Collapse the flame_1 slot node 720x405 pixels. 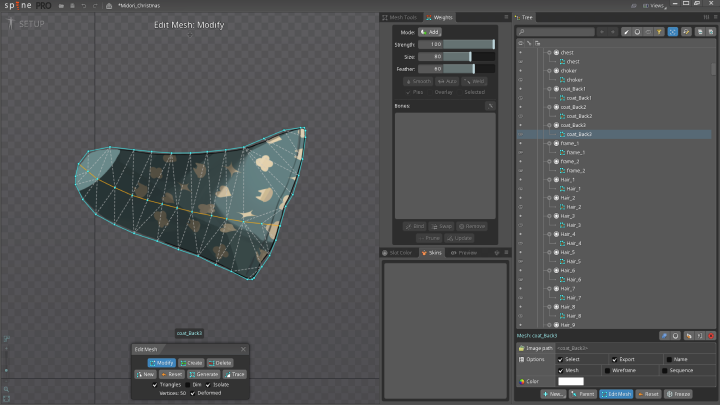point(549,143)
